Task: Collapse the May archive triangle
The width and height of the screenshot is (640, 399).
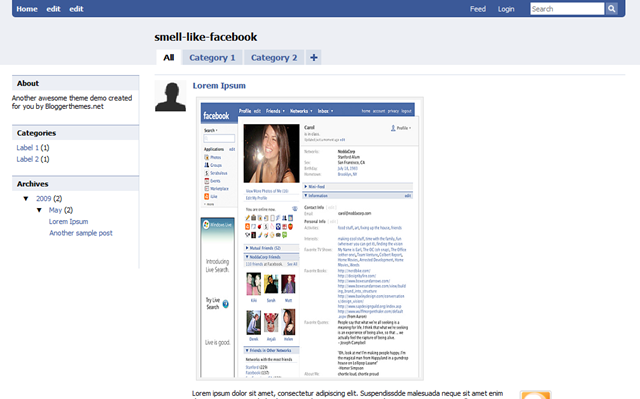Action: click(39, 210)
